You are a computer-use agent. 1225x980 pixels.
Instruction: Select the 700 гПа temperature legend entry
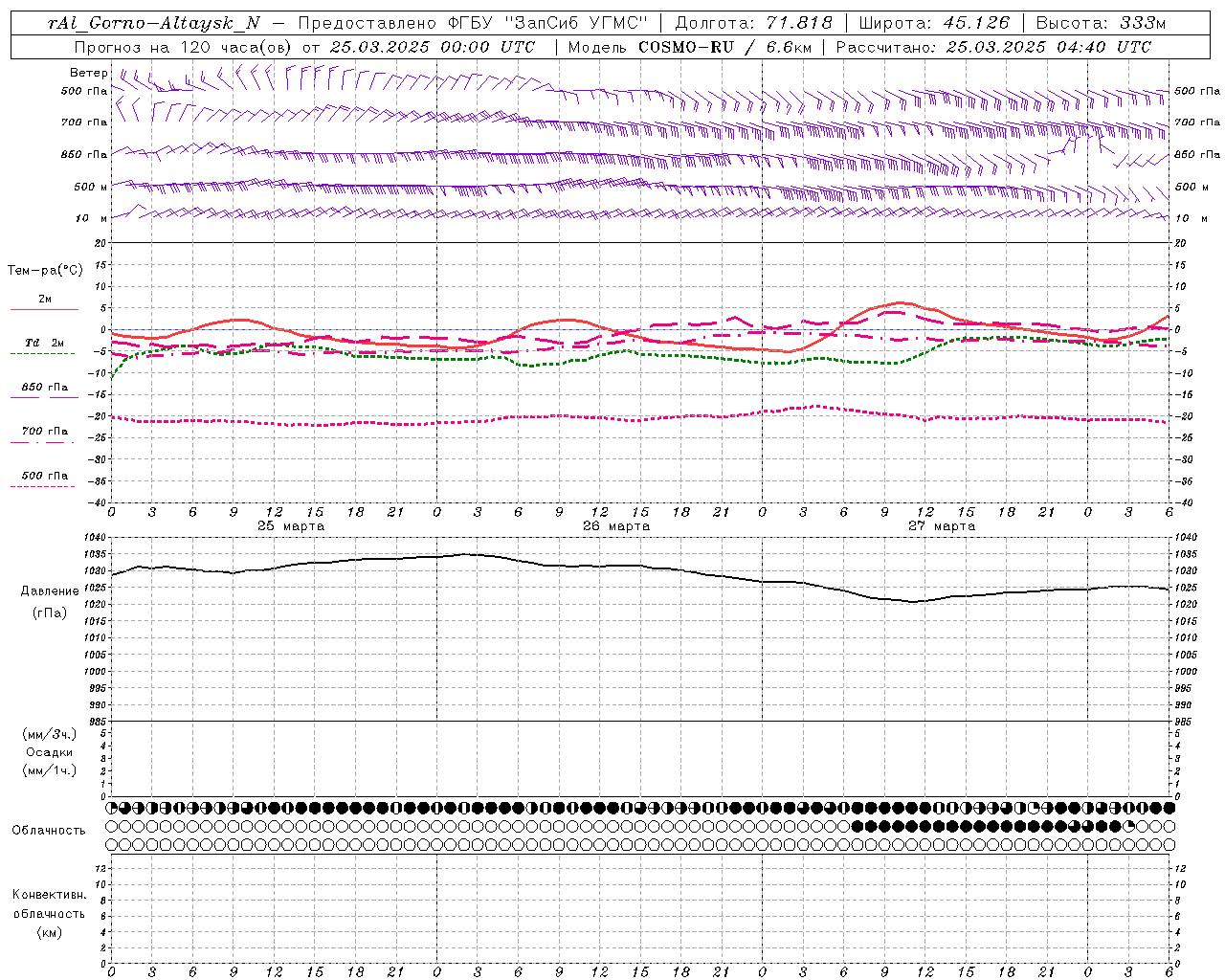pyautogui.click(x=45, y=432)
